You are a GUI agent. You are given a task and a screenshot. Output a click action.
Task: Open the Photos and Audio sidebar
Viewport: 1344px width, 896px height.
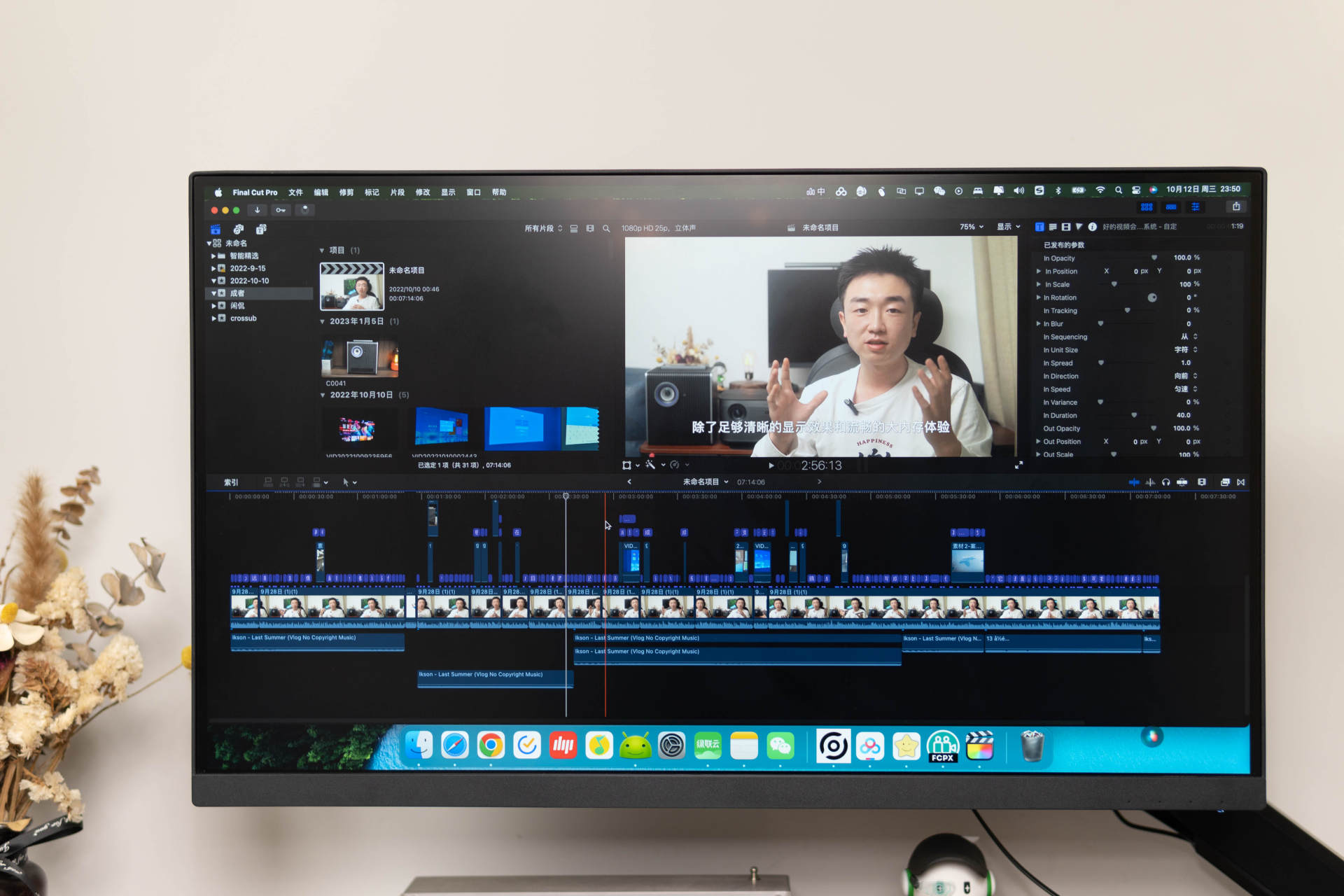click(239, 229)
